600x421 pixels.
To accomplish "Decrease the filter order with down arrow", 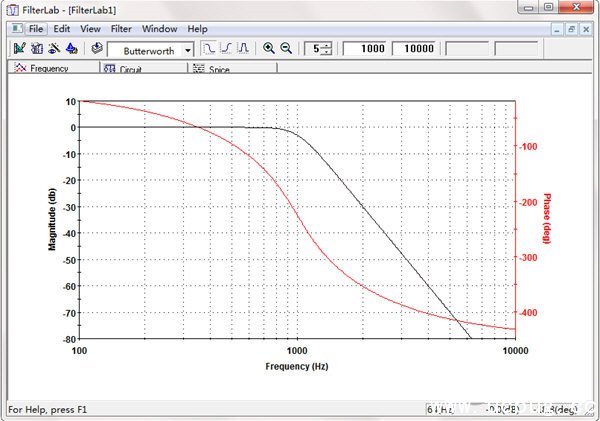I will (326, 53).
